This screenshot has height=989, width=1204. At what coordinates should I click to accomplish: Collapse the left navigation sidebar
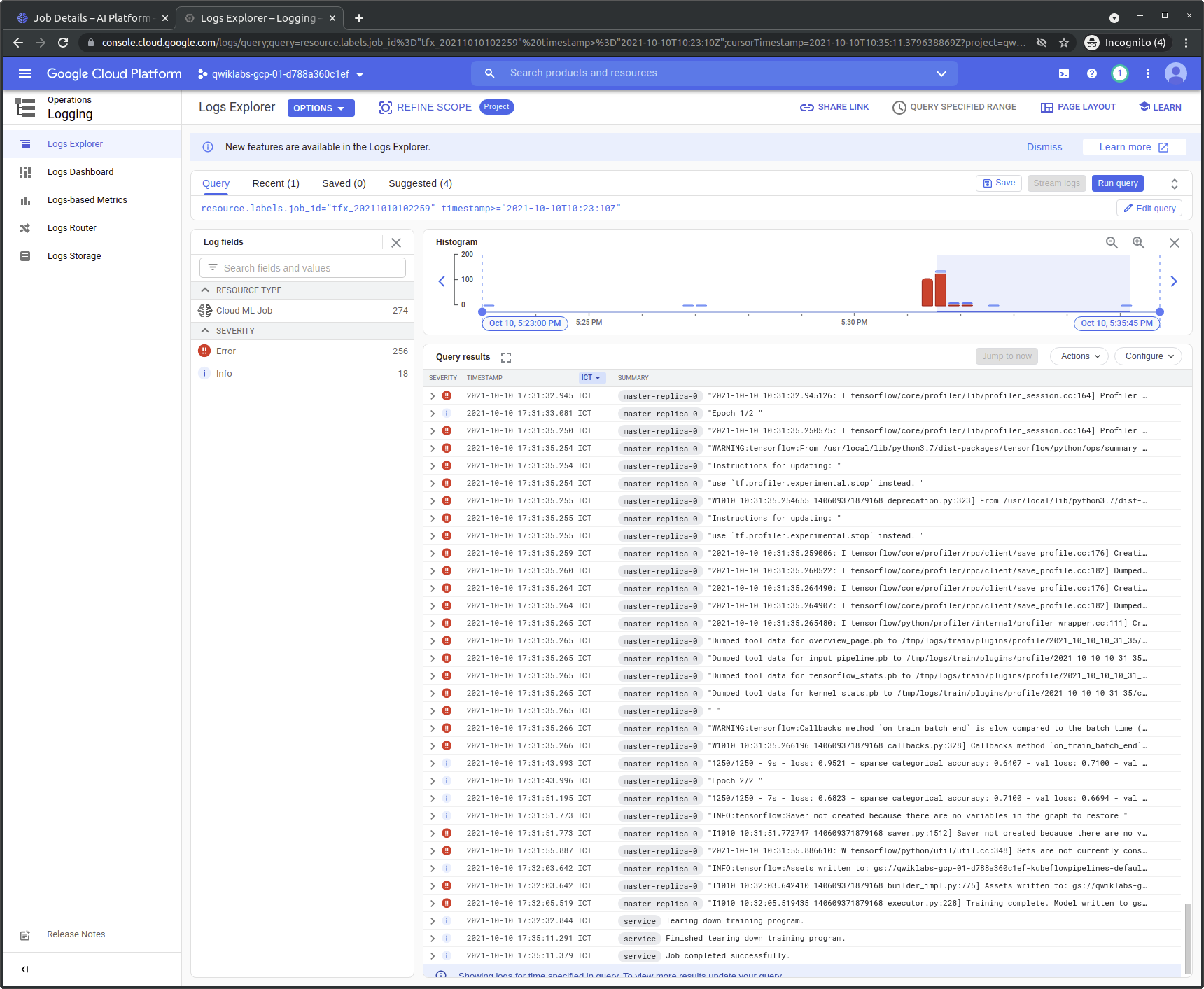tap(24, 969)
